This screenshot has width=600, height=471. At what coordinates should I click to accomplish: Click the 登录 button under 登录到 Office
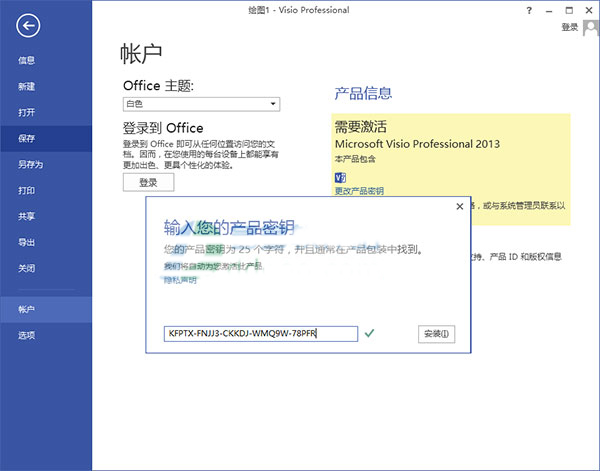click(148, 183)
